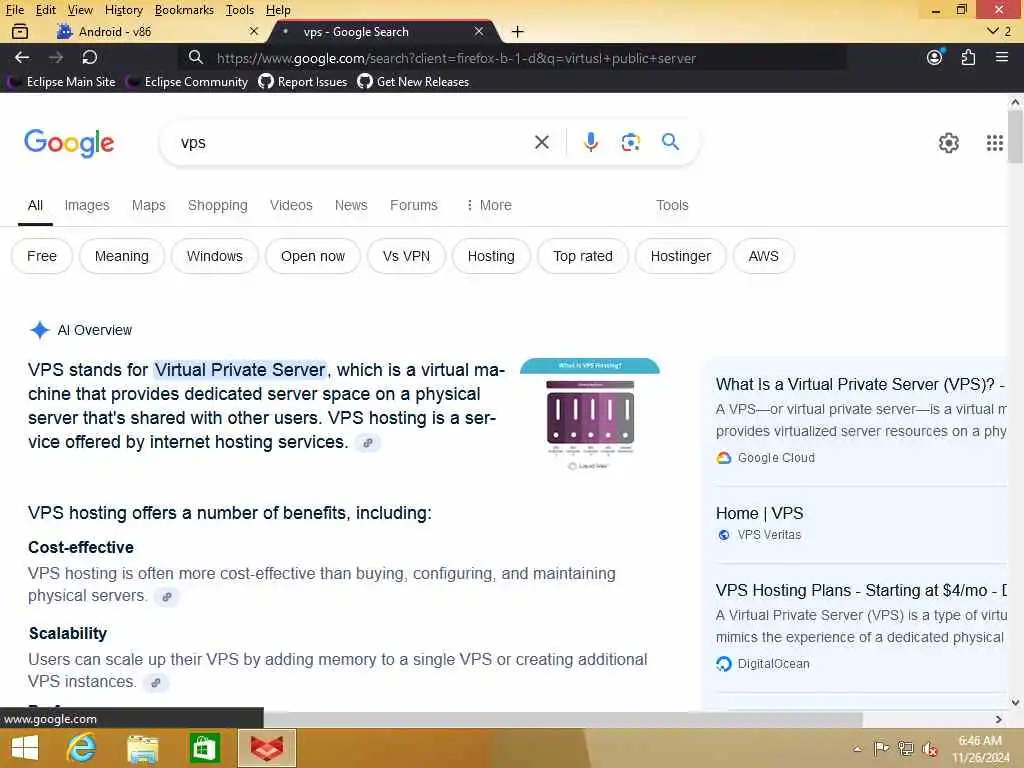Open Get New Releases bookmark

point(413,82)
